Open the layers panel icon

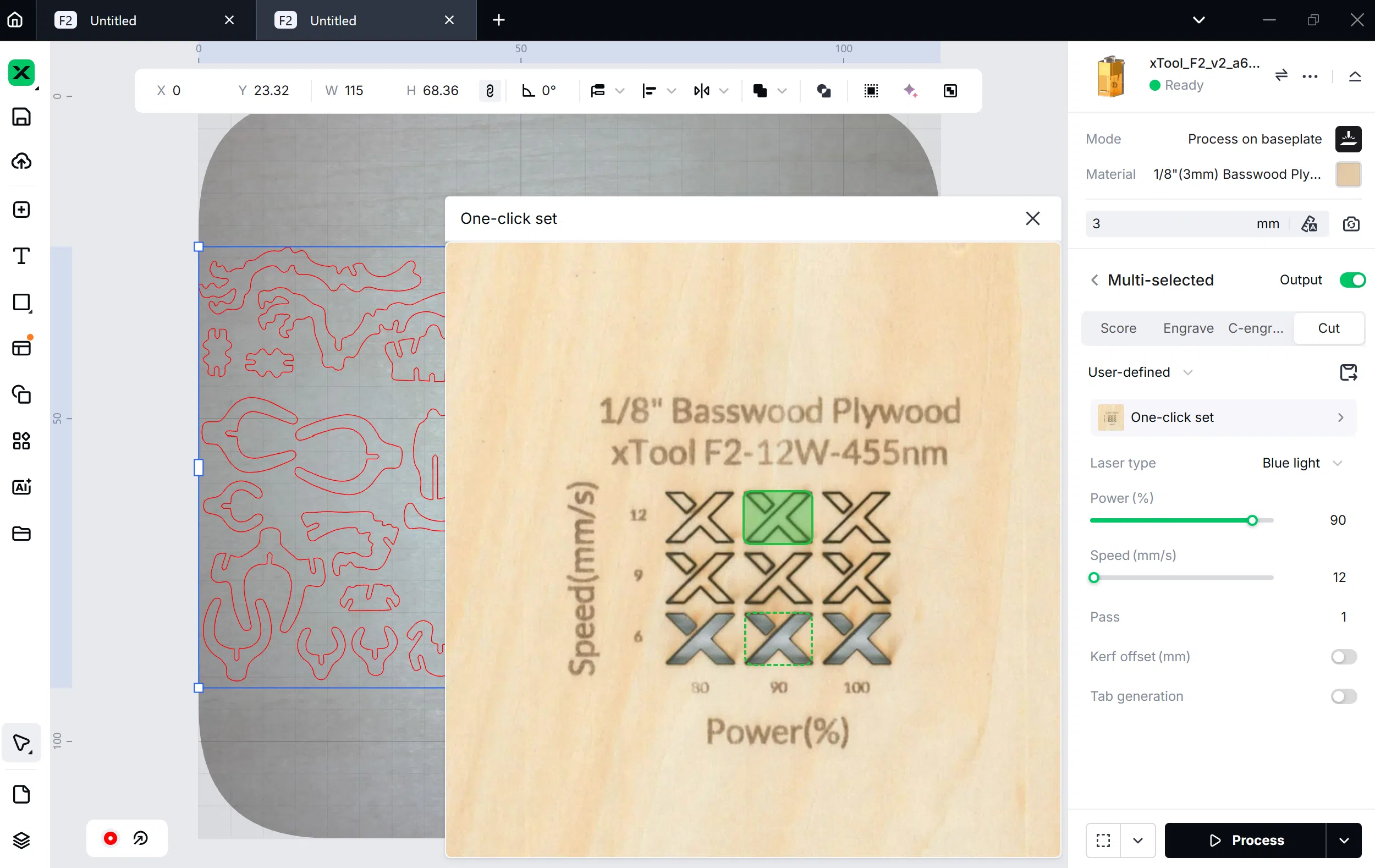click(x=21, y=840)
